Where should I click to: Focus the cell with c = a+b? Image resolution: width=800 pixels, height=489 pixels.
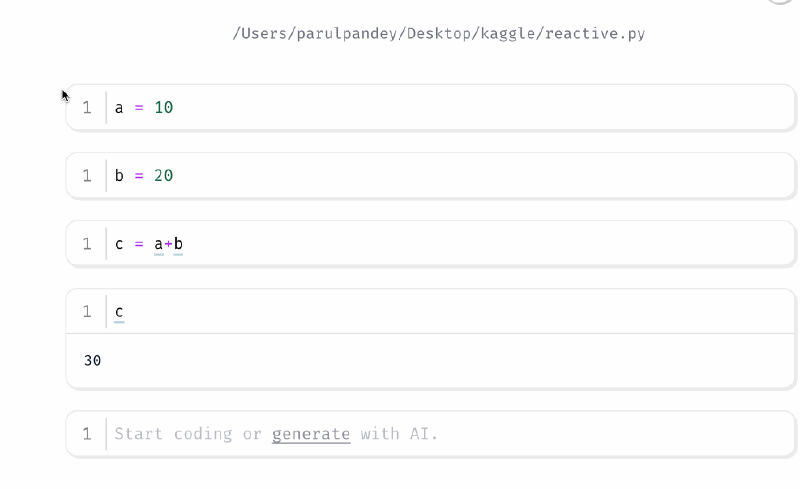[x=450, y=243]
